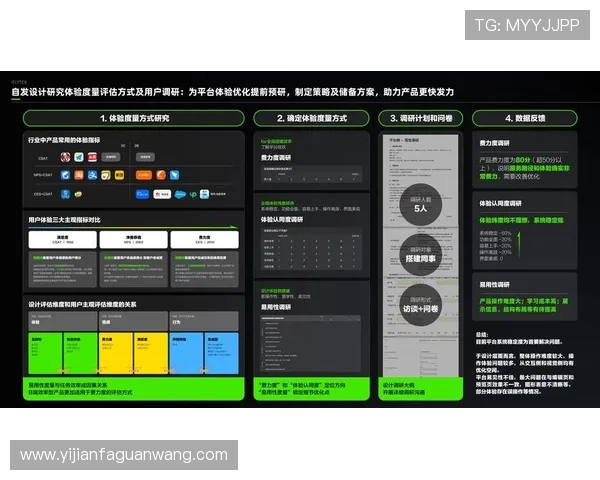Click the white Huawei logo in CES-CSAT row
Image resolution: width=600 pixels, height=480 pixels.
pos(162,194)
